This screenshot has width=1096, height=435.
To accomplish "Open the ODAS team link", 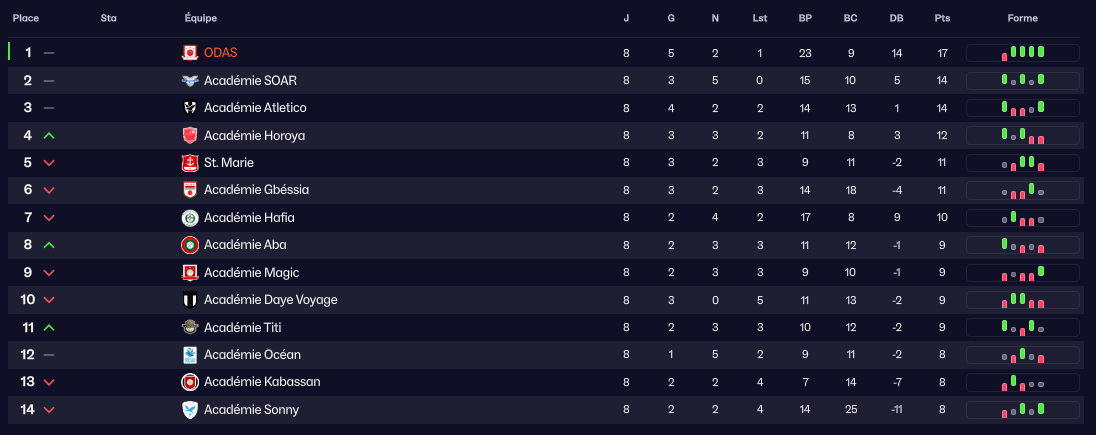I will tap(220, 53).
